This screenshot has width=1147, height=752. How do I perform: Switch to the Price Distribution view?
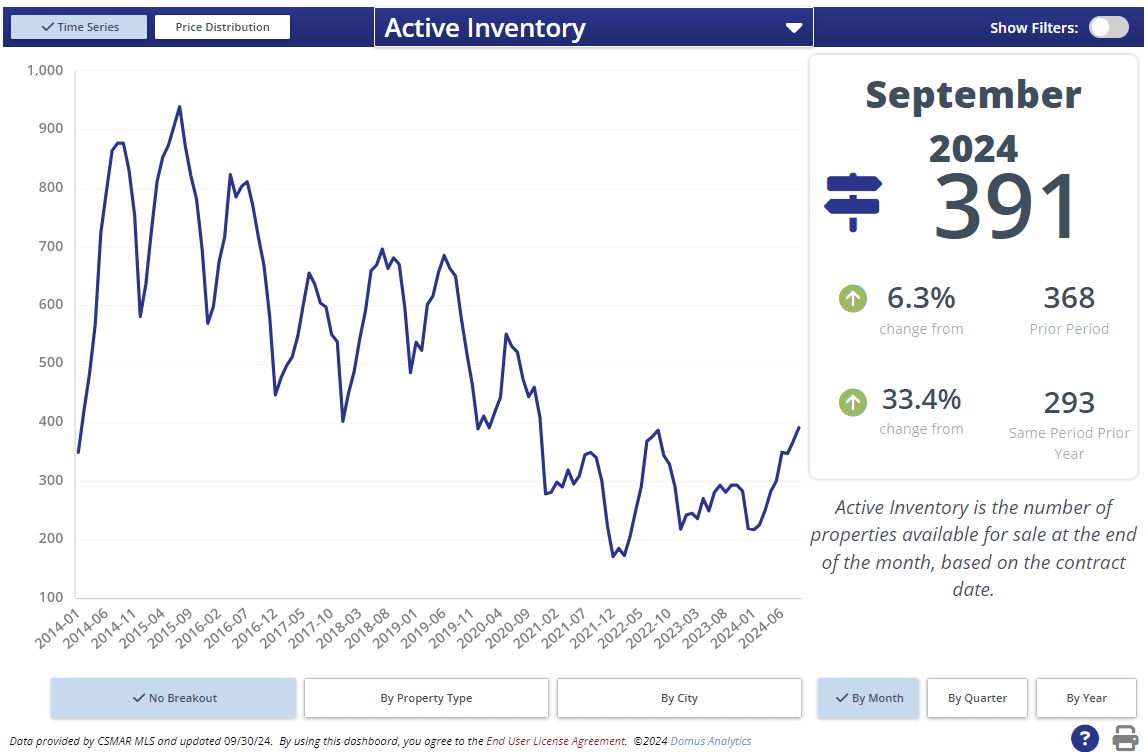point(222,27)
